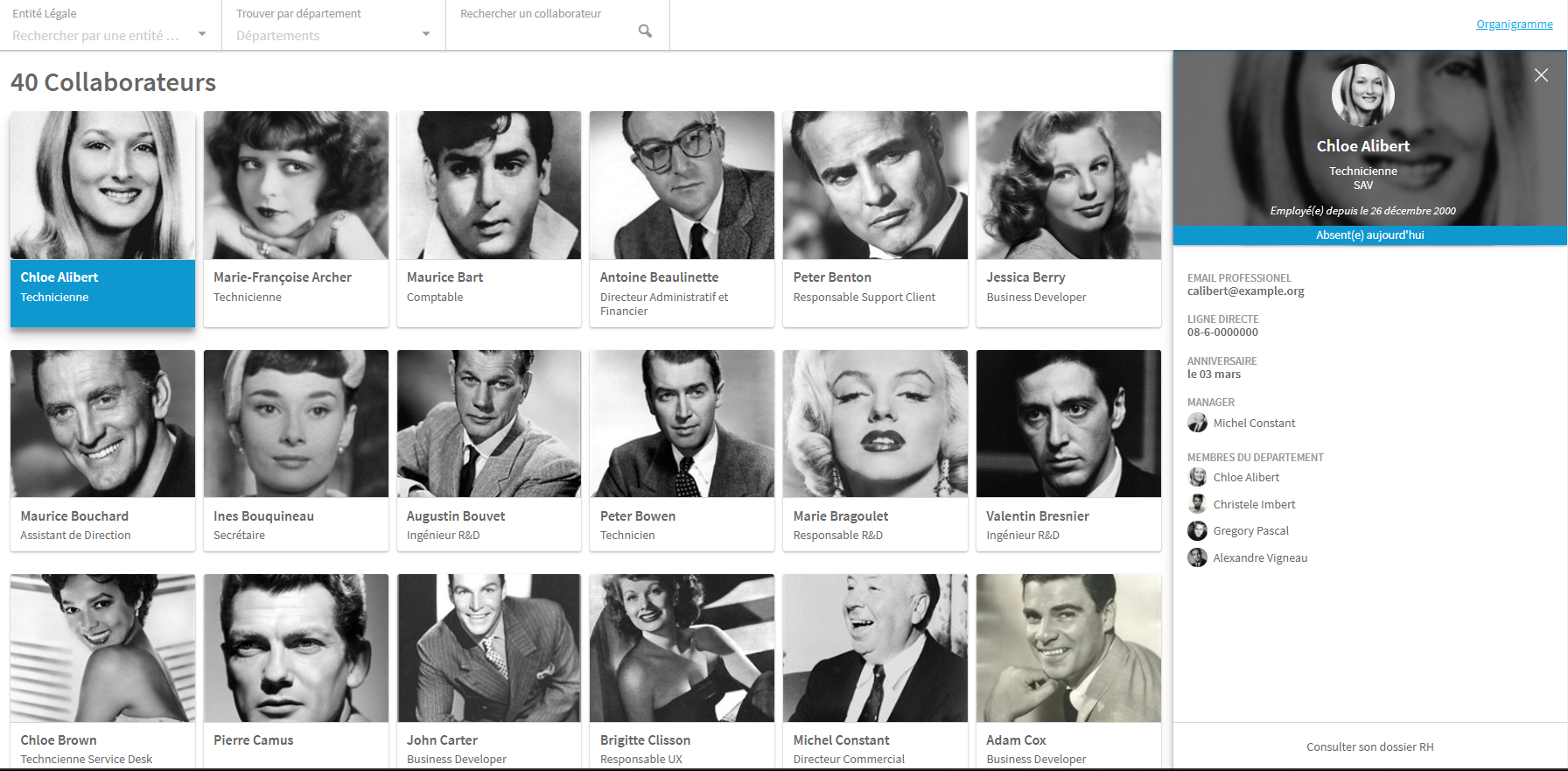Image resolution: width=1568 pixels, height=771 pixels.
Task: Open Marie-Françoise Archer's photo card
Action: click(296, 219)
